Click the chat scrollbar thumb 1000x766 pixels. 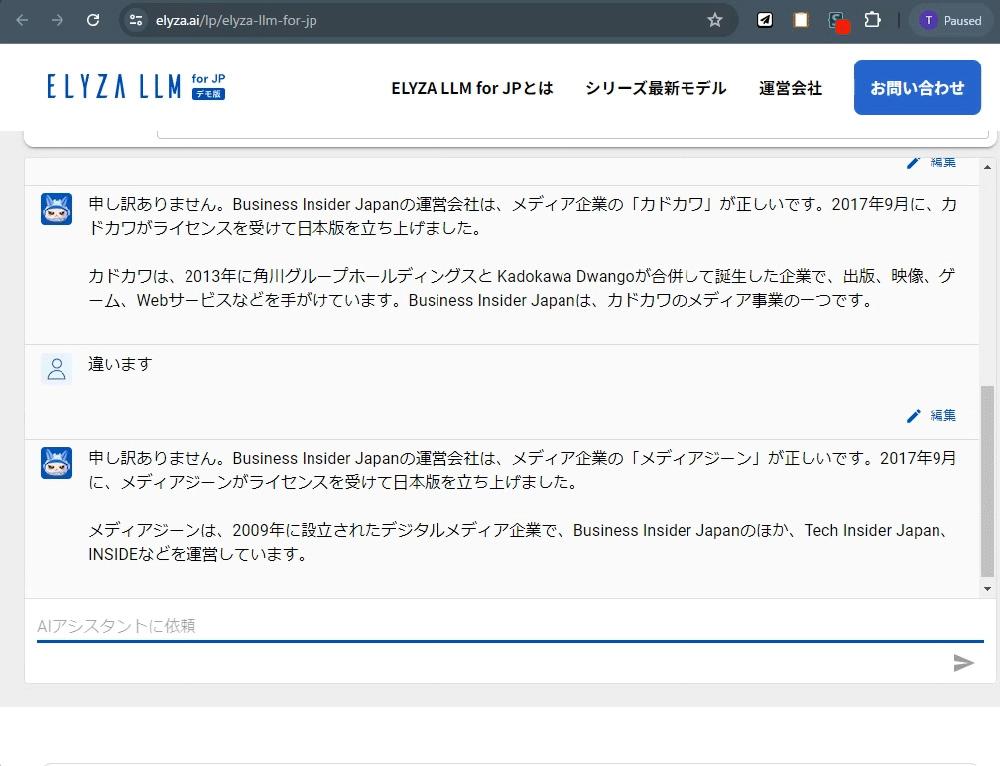[987, 481]
